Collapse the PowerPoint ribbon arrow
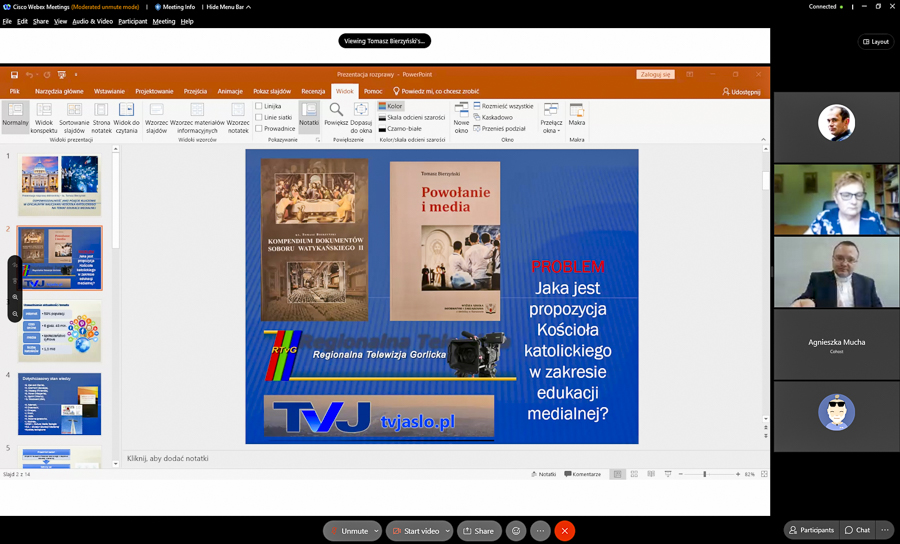The height and width of the screenshot is (544, 900). pyautogui.click(x=763, y=139)
